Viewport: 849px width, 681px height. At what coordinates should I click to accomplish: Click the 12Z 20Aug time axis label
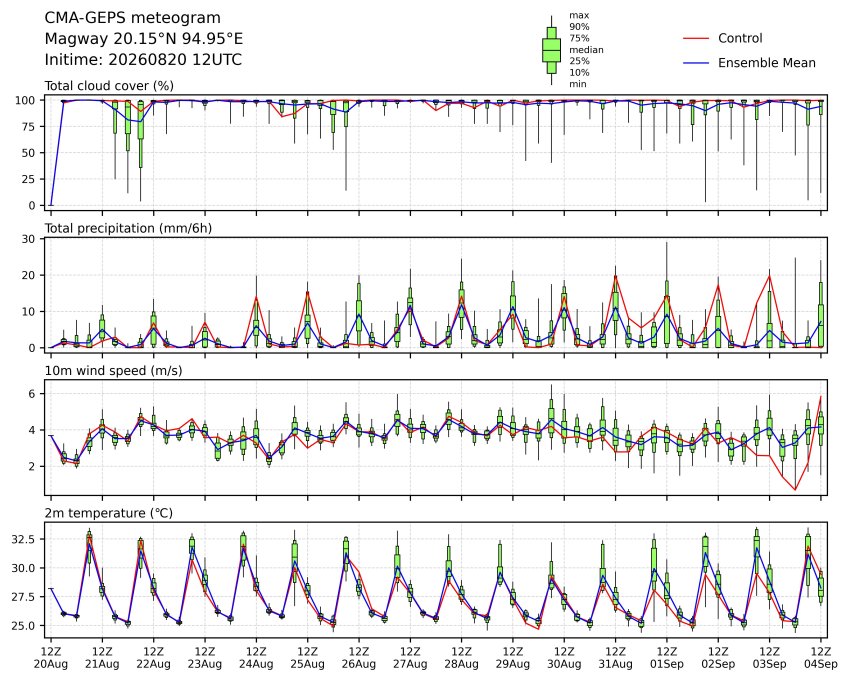pyautogui.click(x=51, y=658)
